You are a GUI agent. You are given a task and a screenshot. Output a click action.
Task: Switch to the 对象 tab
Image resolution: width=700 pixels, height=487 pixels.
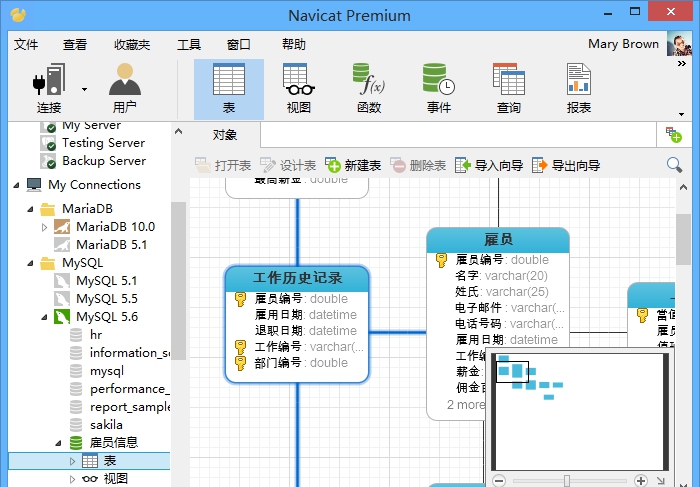[225, 135]
